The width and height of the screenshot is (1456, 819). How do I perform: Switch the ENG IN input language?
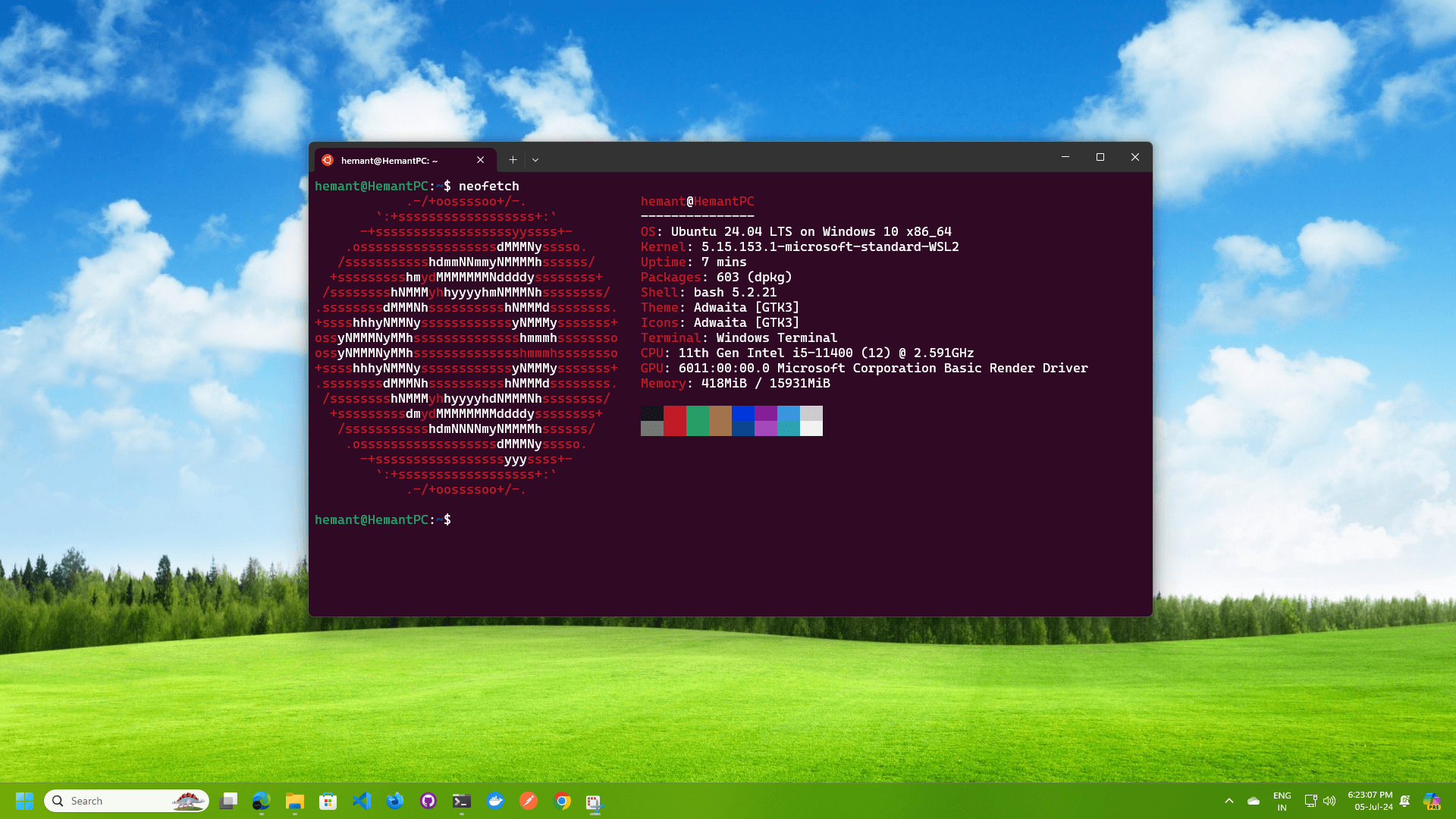(1282, 800)
